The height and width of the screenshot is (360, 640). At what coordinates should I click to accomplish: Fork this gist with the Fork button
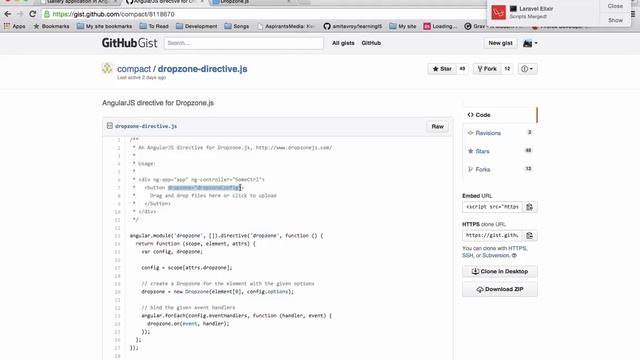point(487,69)
